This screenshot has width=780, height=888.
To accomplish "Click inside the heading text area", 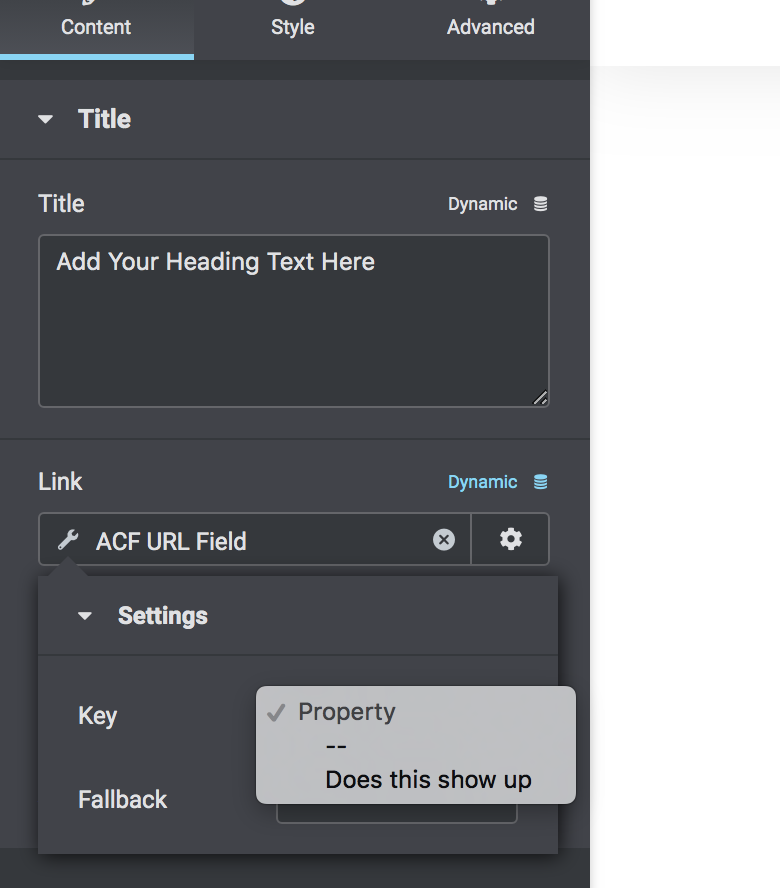I will 293,320.
